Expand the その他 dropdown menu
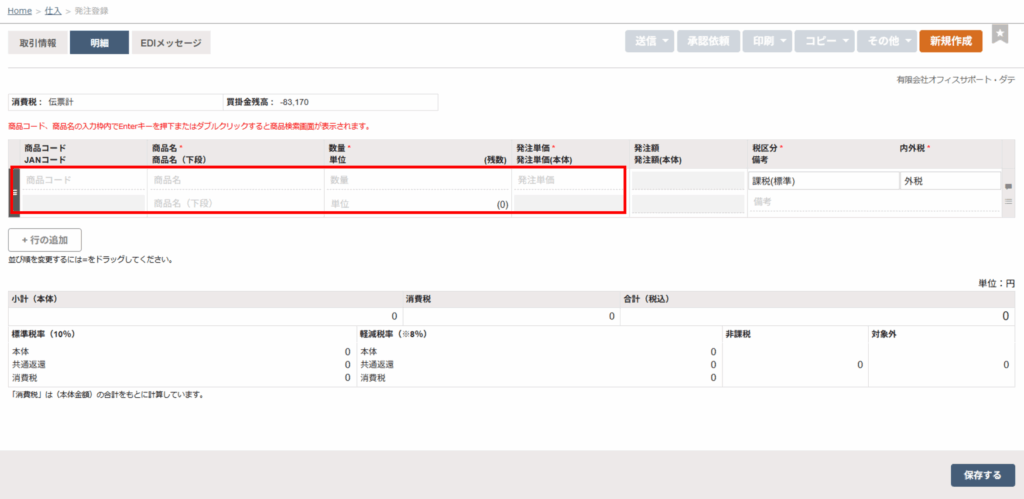1024x499 pixels. (887, 42)
